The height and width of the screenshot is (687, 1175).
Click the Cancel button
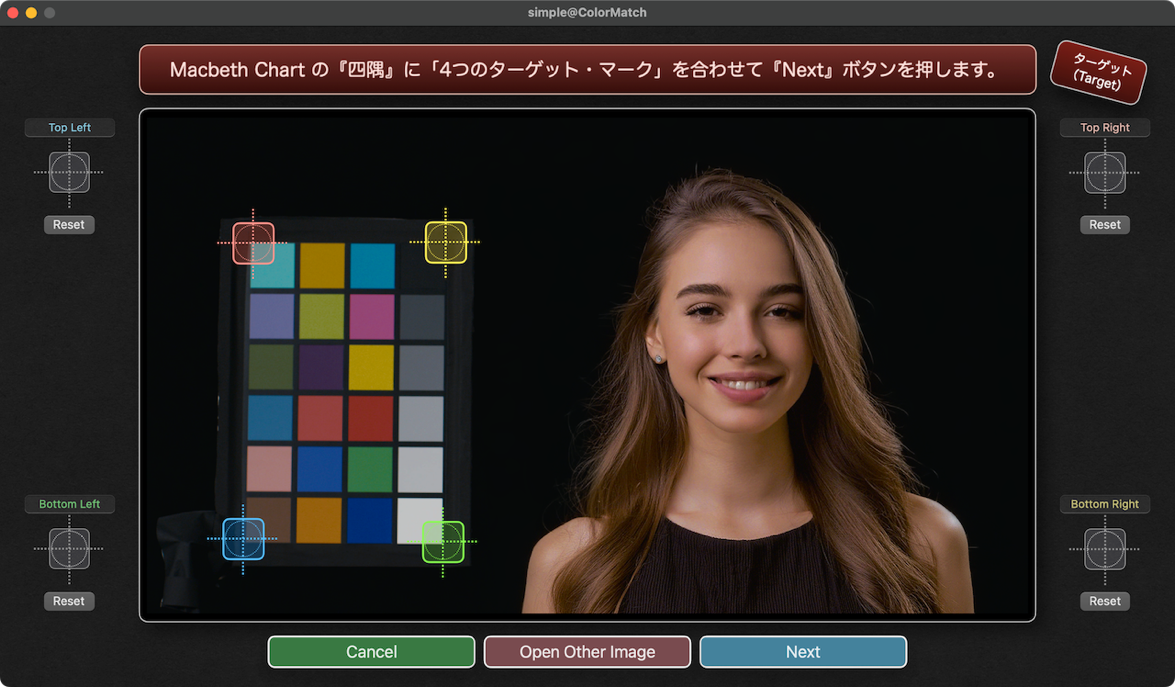(x=371, y=652)
